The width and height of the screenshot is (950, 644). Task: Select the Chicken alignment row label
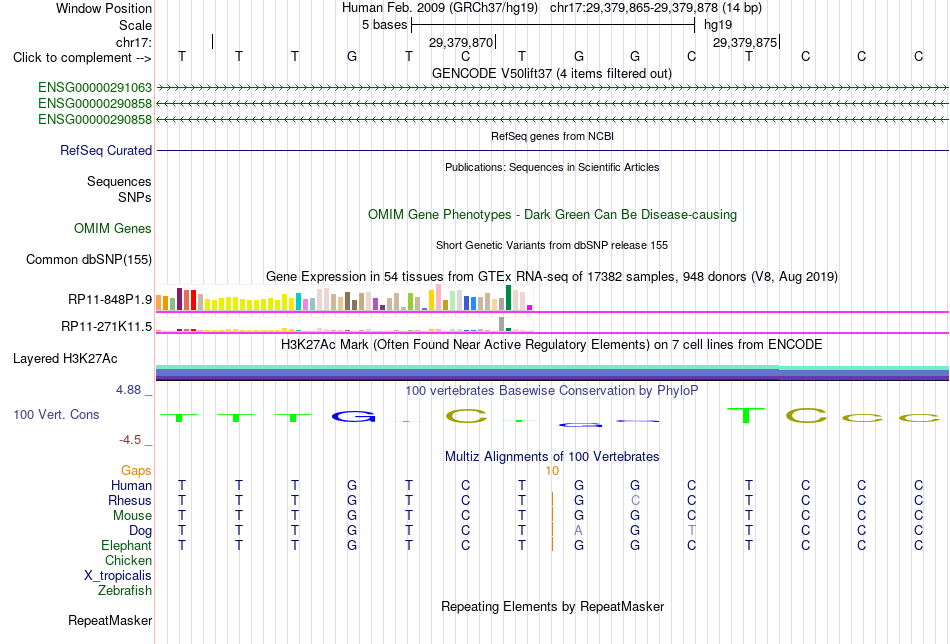(x=128, y=560)
